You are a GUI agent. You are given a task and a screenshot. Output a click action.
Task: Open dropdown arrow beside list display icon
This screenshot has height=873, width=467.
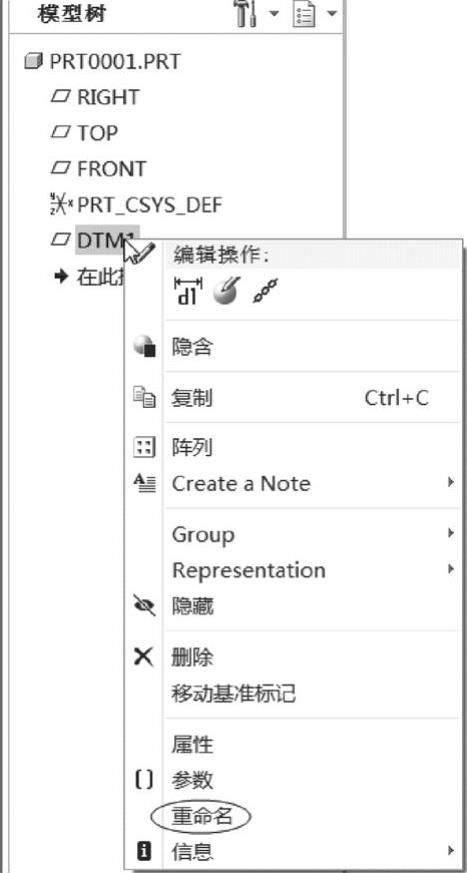tap(332, 13)
